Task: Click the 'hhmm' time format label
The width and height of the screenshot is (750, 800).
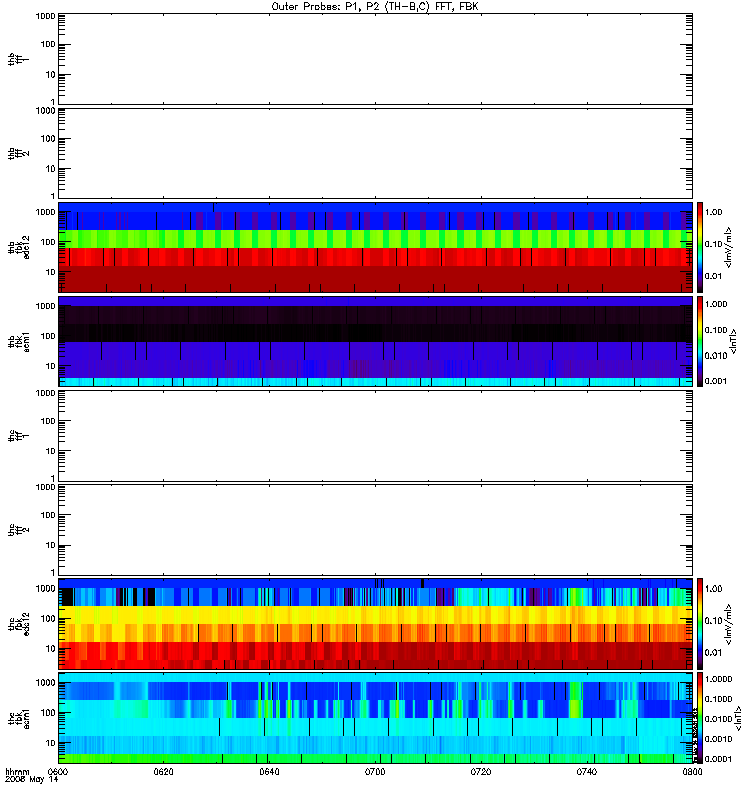Action: (x=17, y=771)
